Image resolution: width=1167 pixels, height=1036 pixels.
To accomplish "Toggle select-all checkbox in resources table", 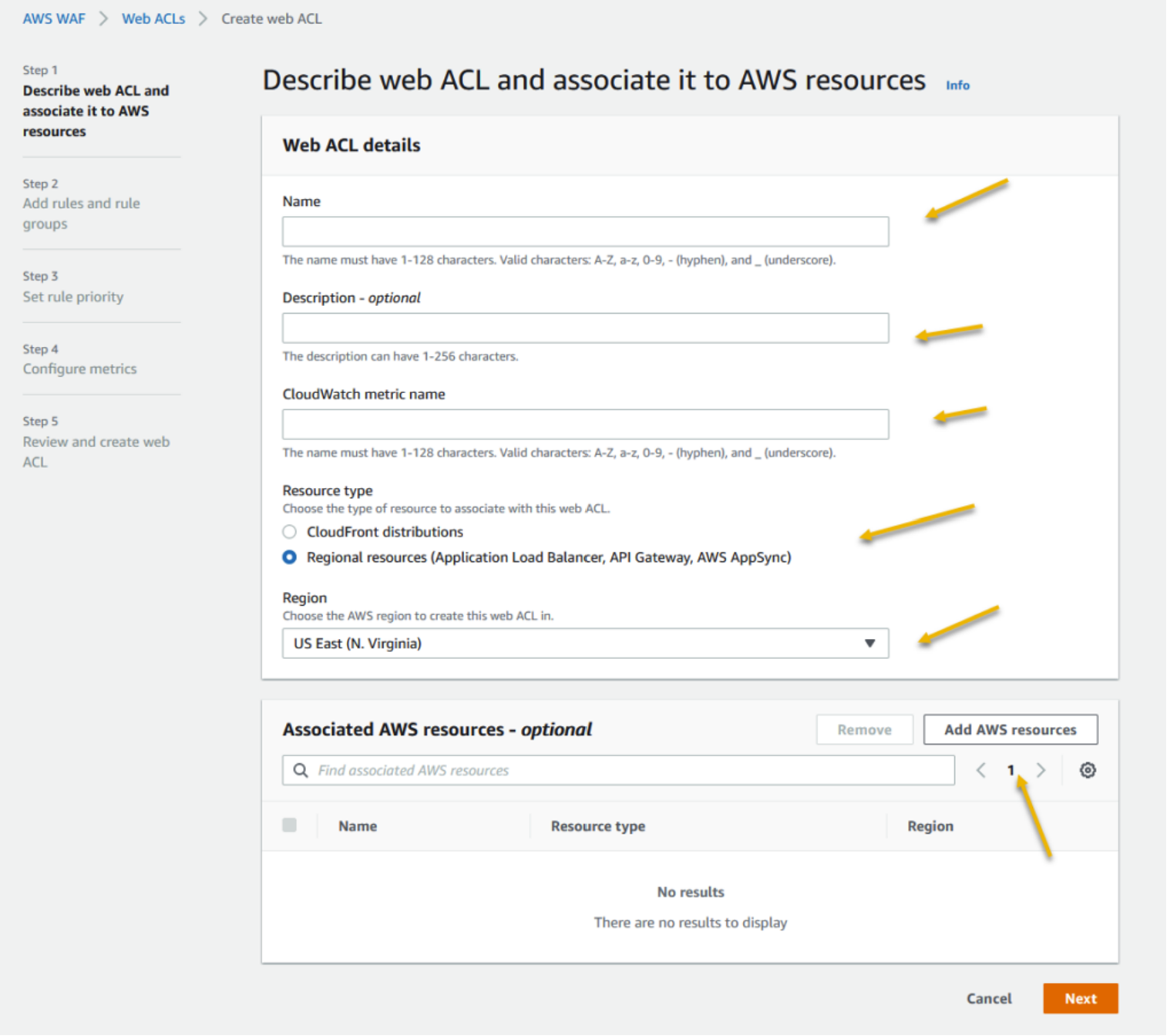I will (x=290, y=826).
